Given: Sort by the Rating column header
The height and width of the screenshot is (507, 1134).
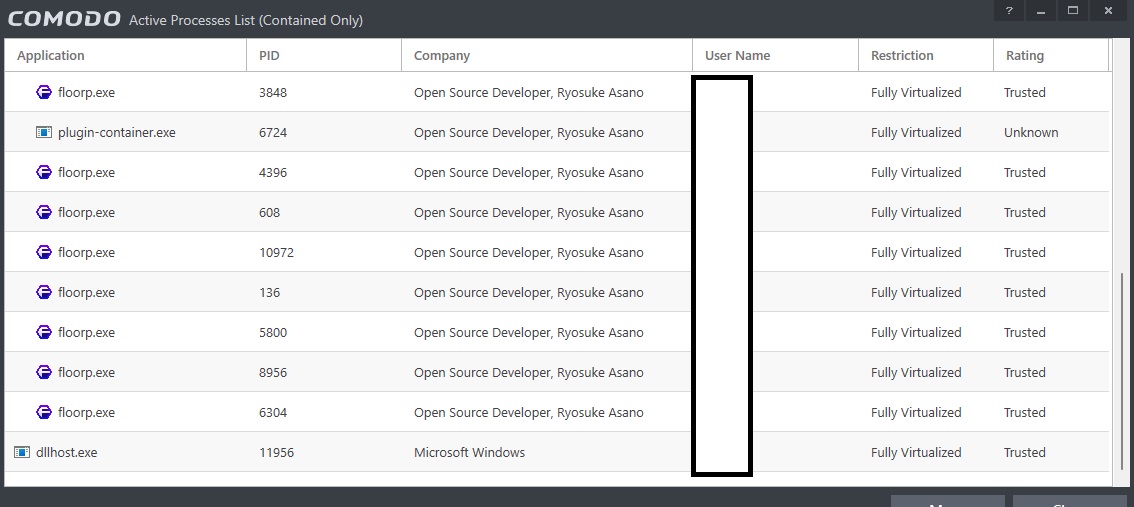Looking at the screenshot, I should [x=1024, y=56].
